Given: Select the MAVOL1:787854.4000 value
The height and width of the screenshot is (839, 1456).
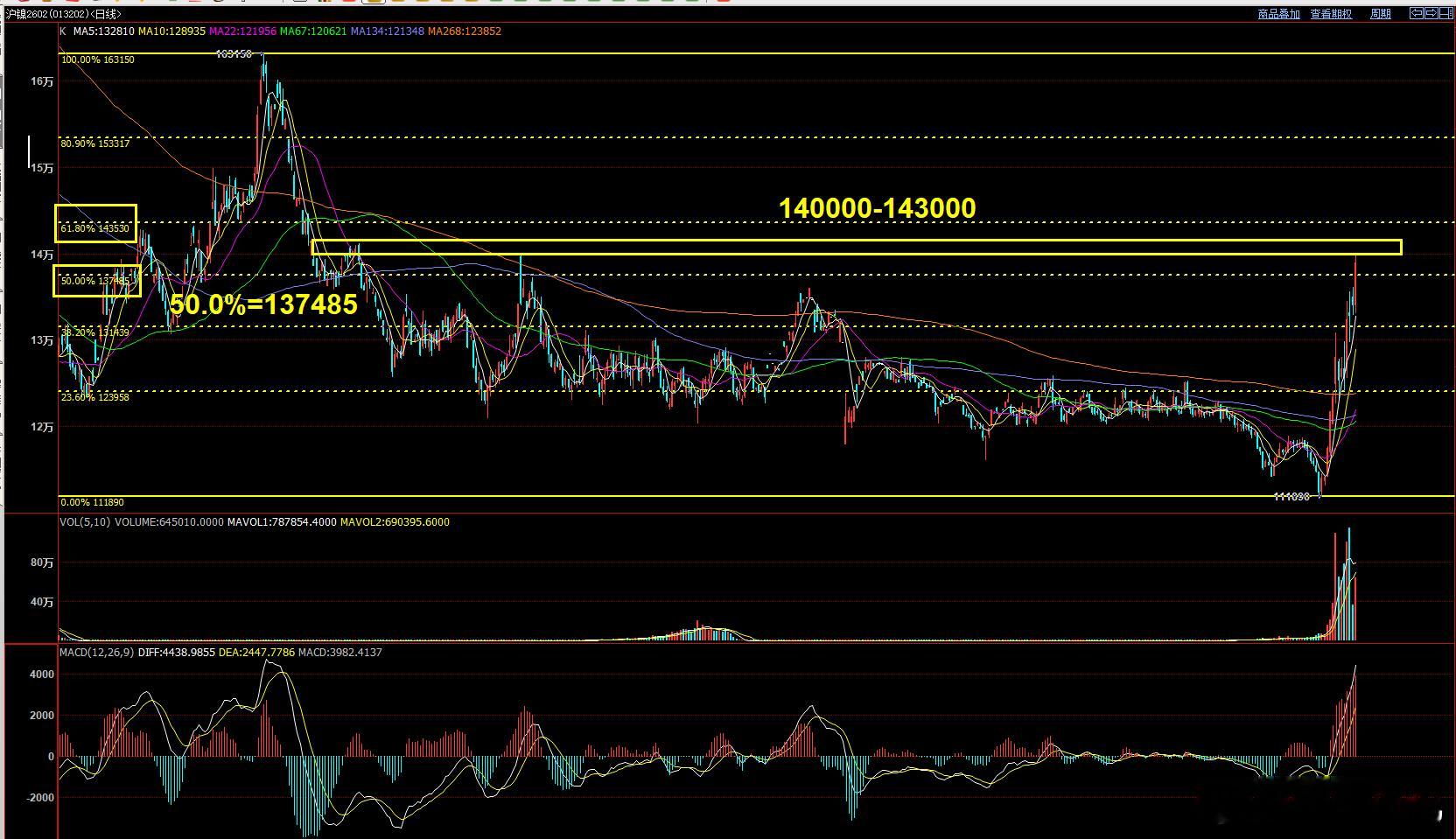Looking at the screenshot, I should (x=282, y=522).
